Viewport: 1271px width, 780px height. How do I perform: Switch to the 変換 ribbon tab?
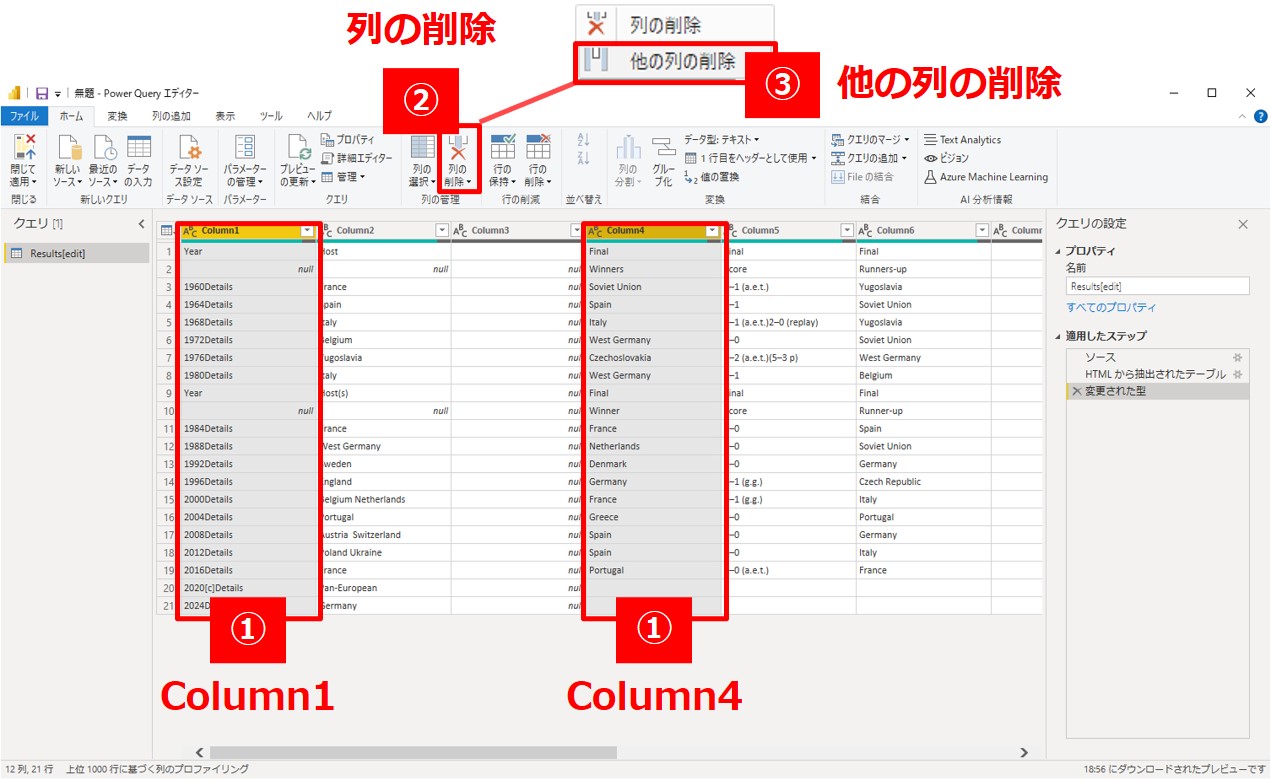[x=117, y=116]
